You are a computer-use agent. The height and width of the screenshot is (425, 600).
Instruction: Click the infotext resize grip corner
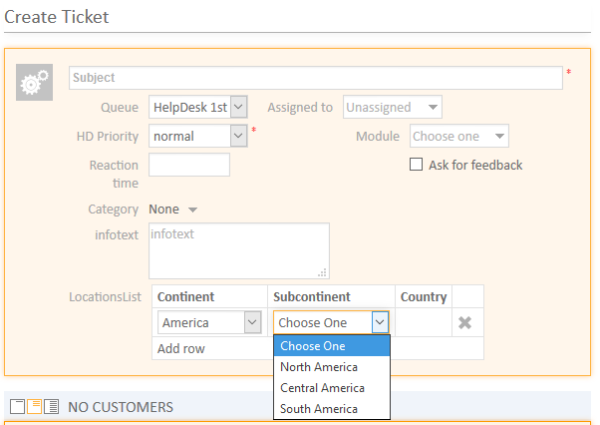(x=323, y=272)
